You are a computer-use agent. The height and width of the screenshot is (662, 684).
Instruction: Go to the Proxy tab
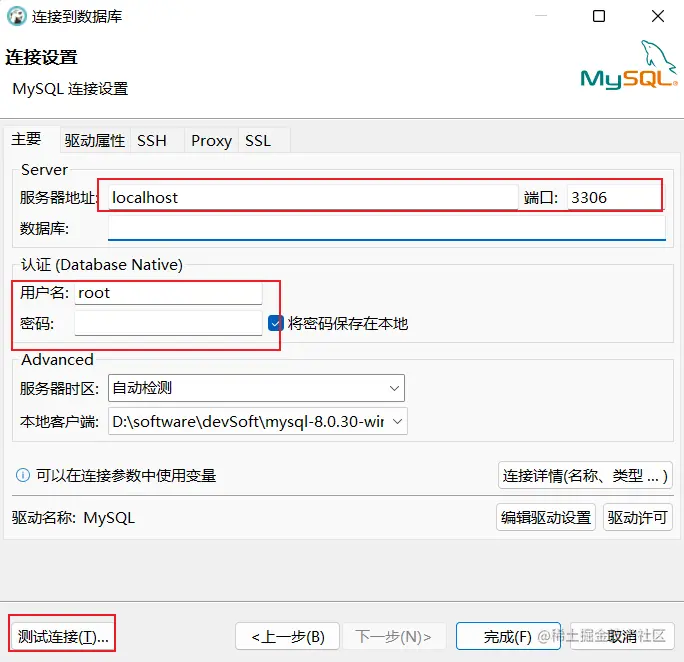click(x=212, y=140)
